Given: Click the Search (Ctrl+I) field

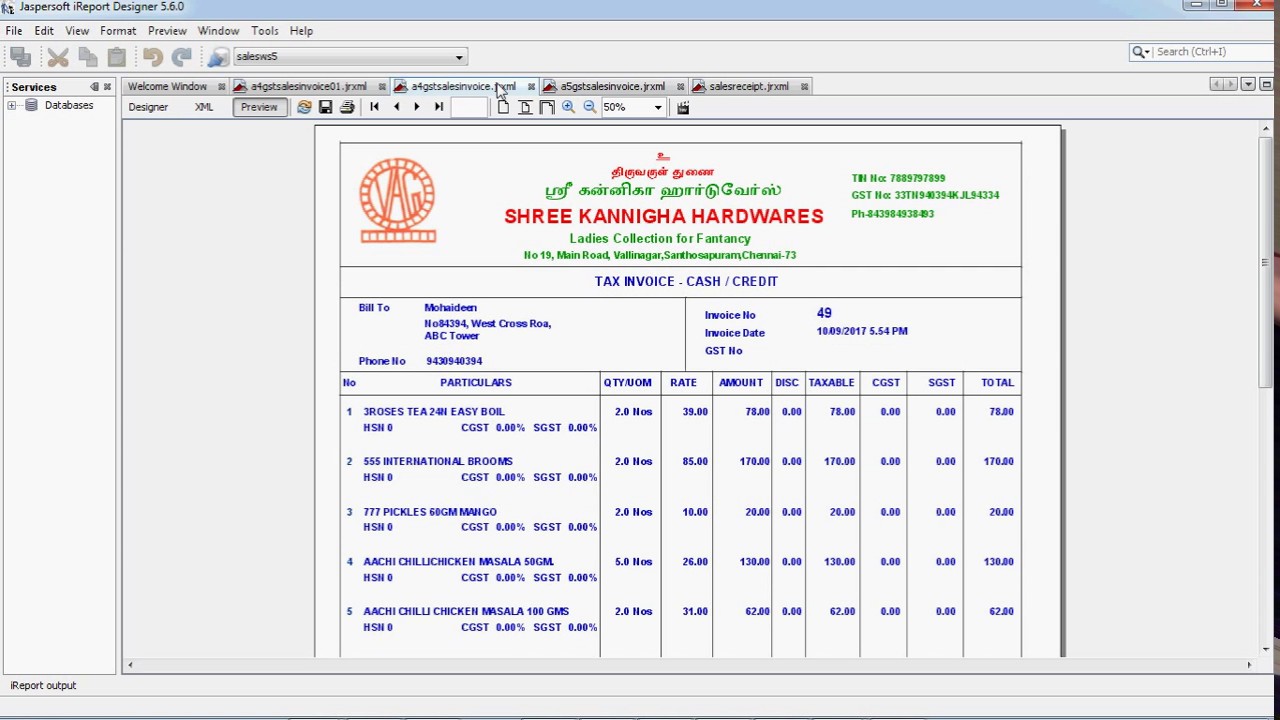Looking at the screenshot, I should point(1214,52).
